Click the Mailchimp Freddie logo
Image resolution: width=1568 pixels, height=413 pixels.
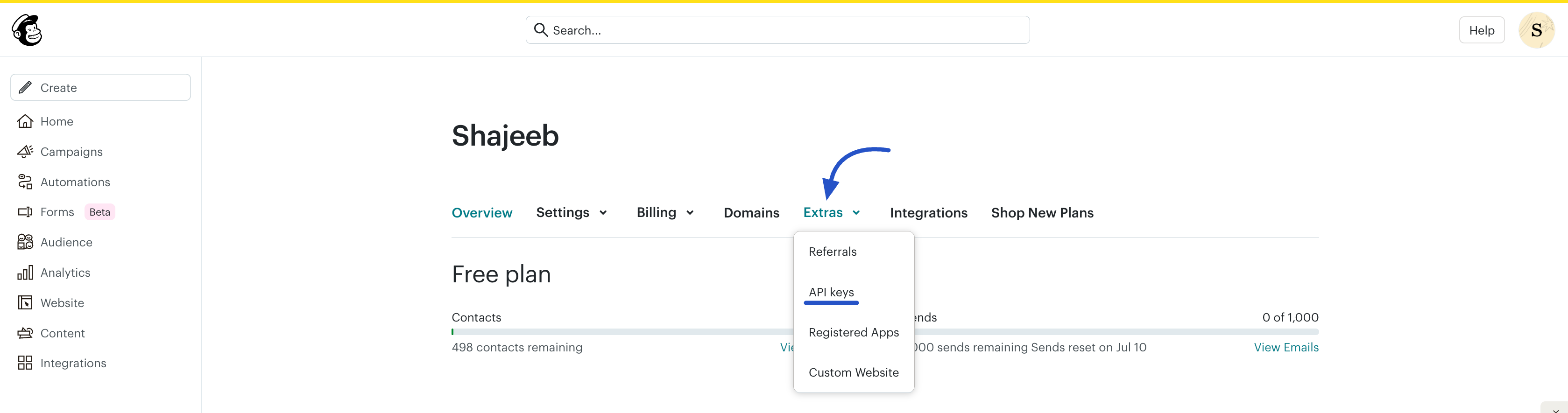pos(27,30)
